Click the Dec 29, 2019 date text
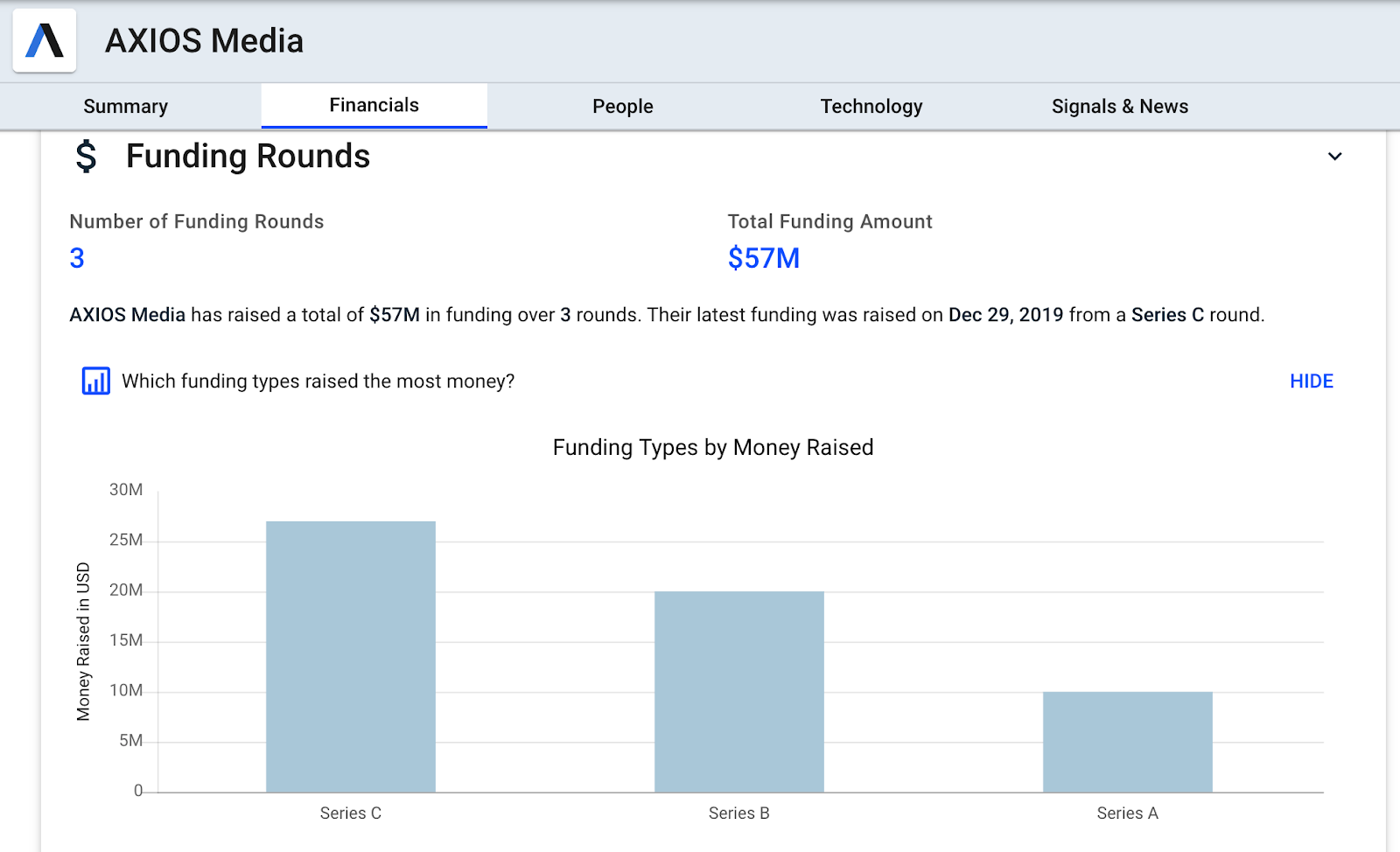The width and height of the screenshot is (1400, 852). 1006,315
